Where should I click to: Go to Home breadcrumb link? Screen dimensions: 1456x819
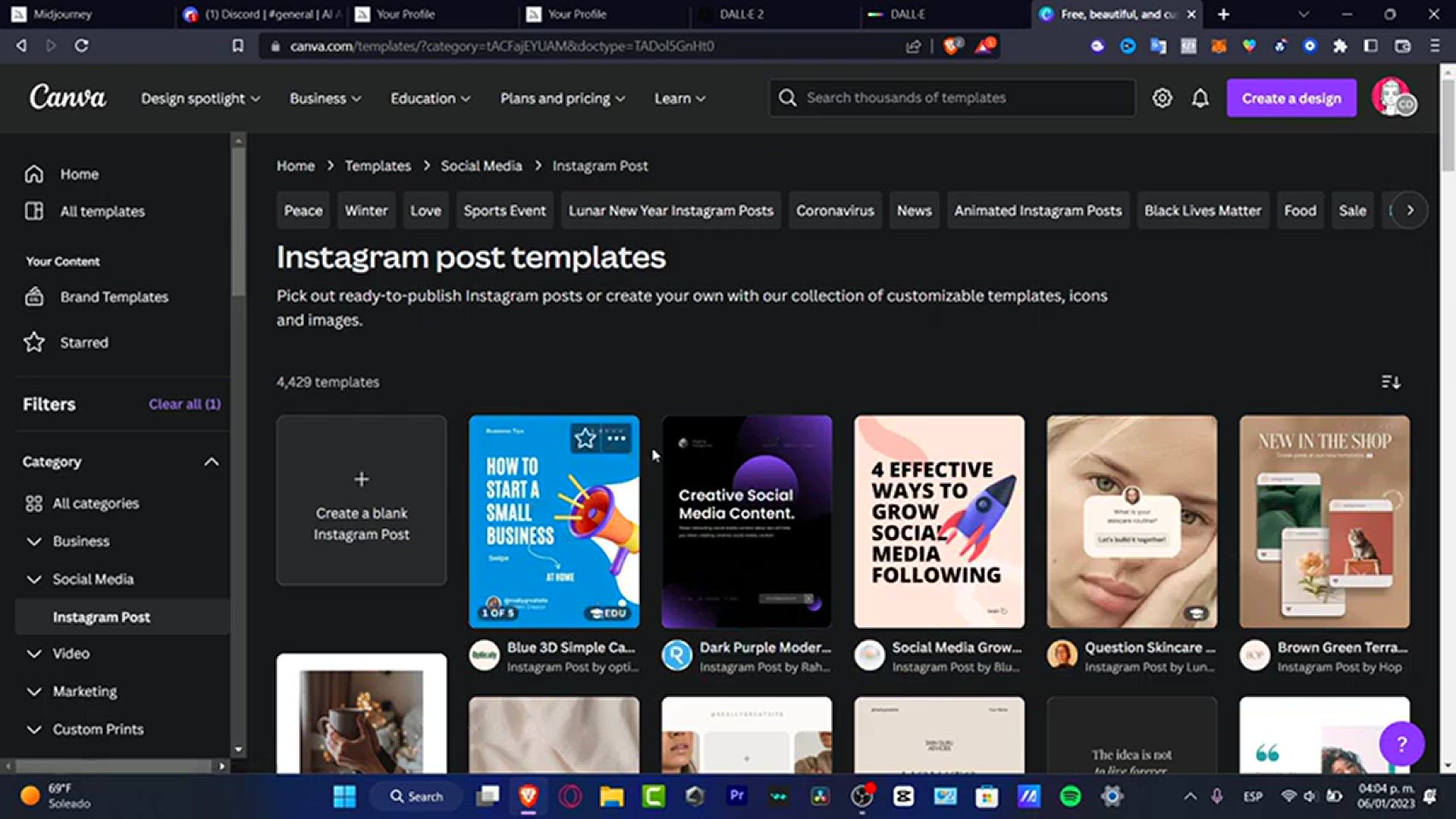click(x=295, y=166)
